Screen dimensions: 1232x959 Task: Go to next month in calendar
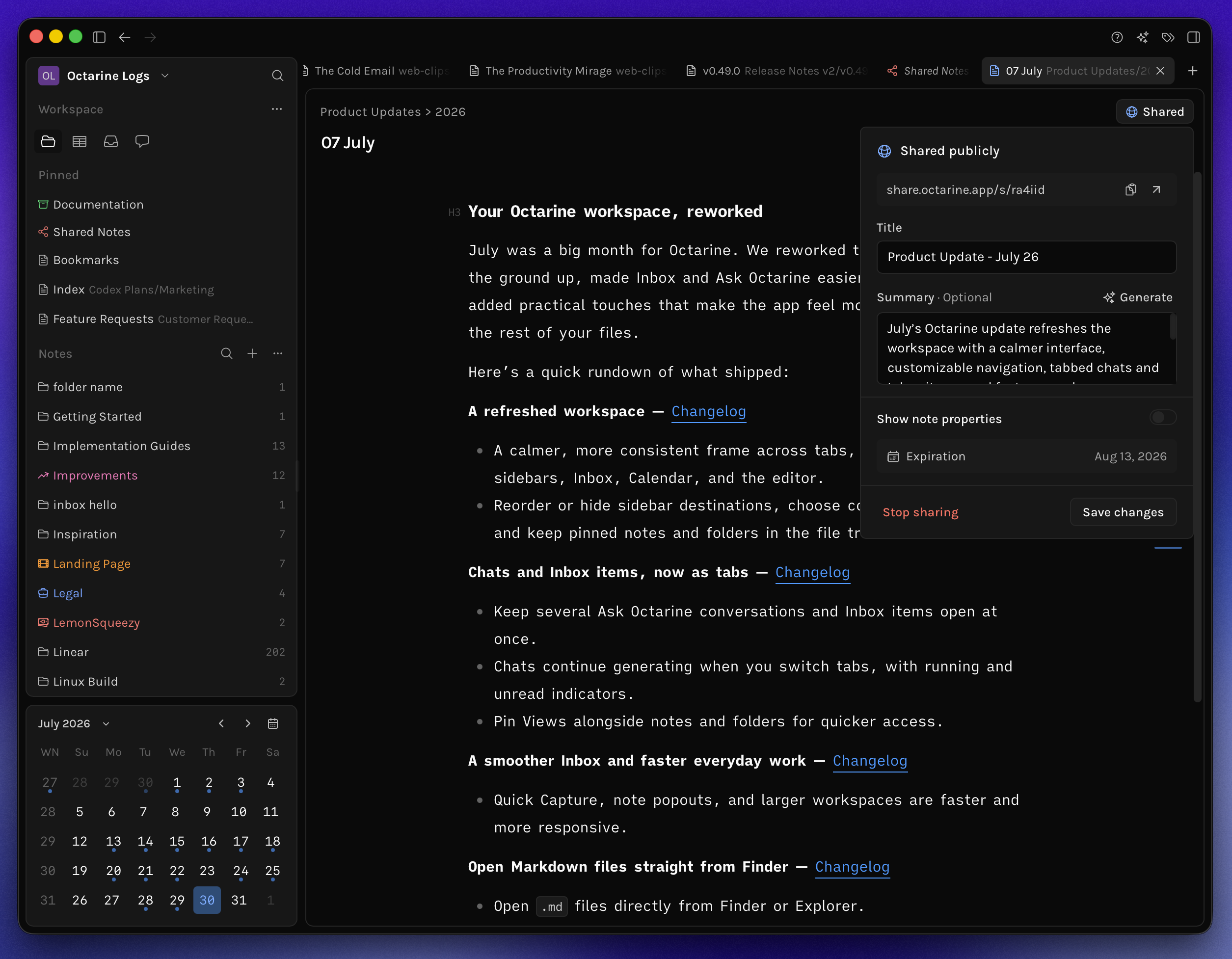pos(248,724)
